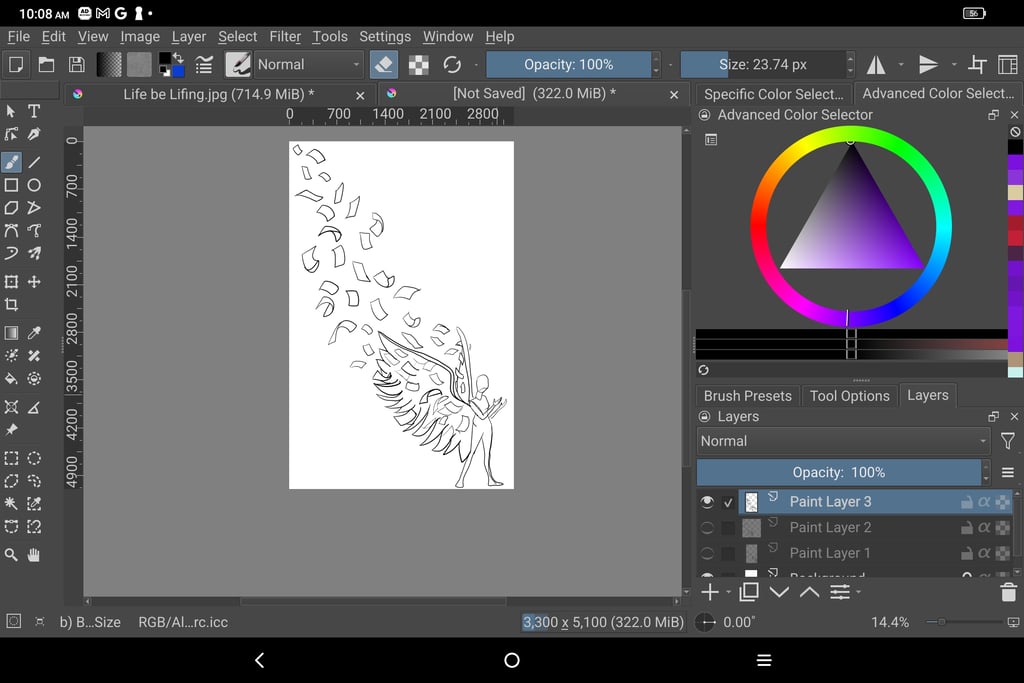Select Paint Layer 1 in layers list

pyautogui.click(x=830, y=553)
